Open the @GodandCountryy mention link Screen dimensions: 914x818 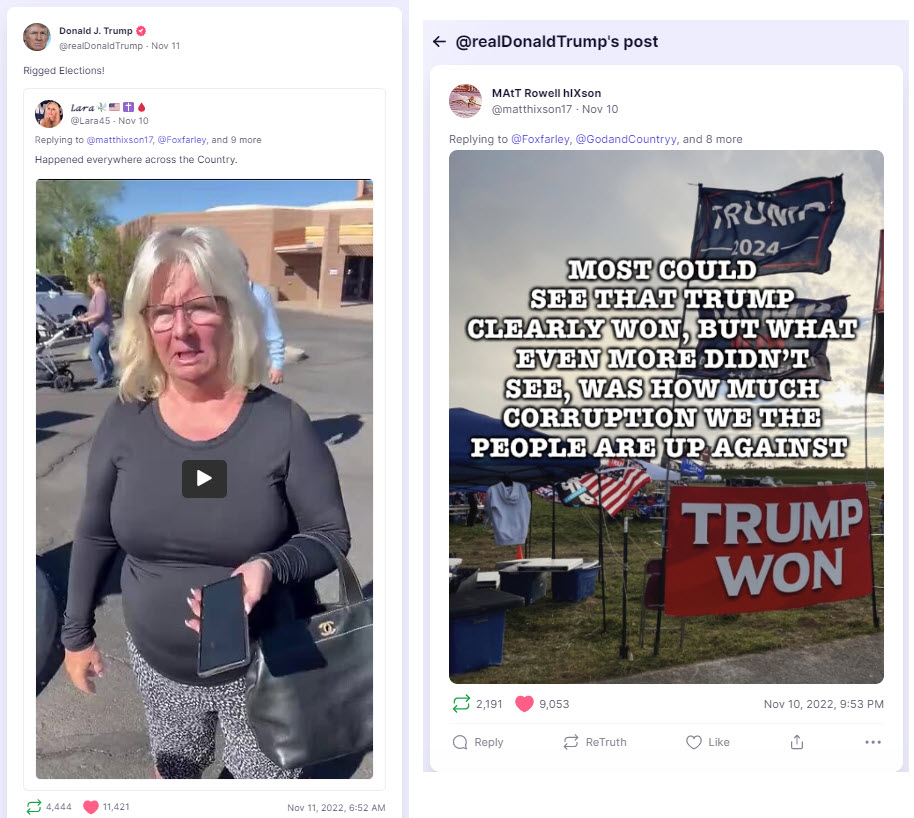(x=626, y=139)
